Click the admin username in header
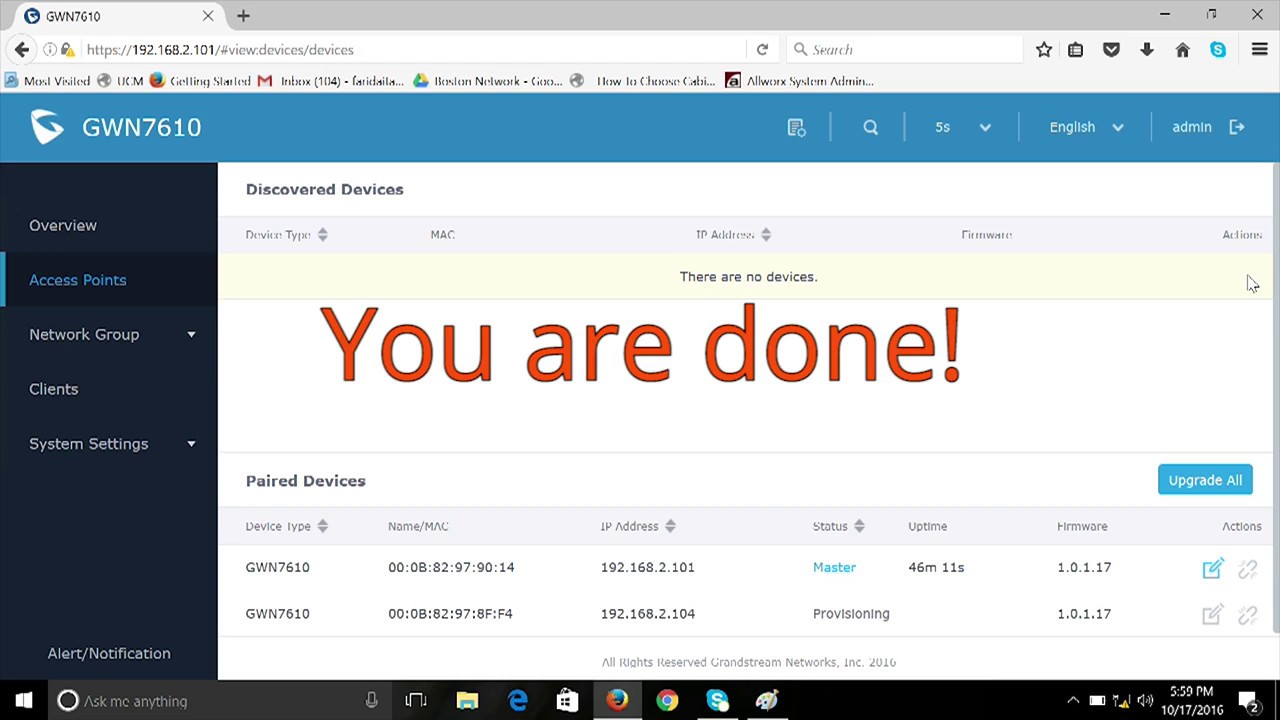This screenshot has height=720, width=1280. [1191, 127]
